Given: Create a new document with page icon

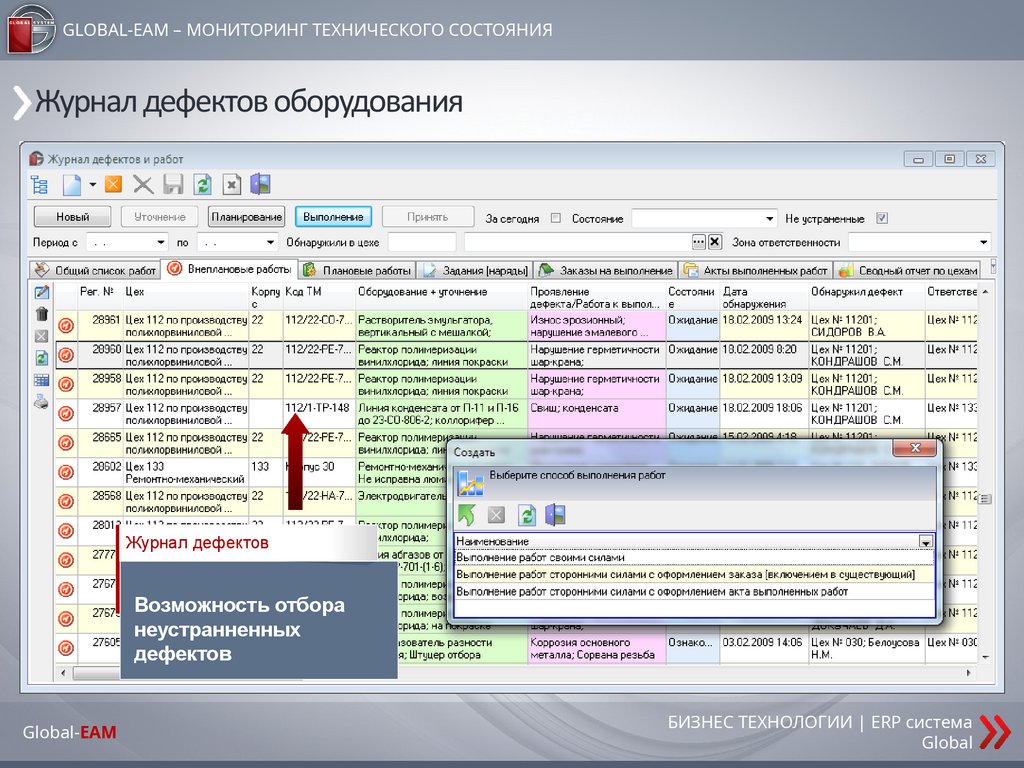Looking at the screenshot, I should [x=71, y=185].
